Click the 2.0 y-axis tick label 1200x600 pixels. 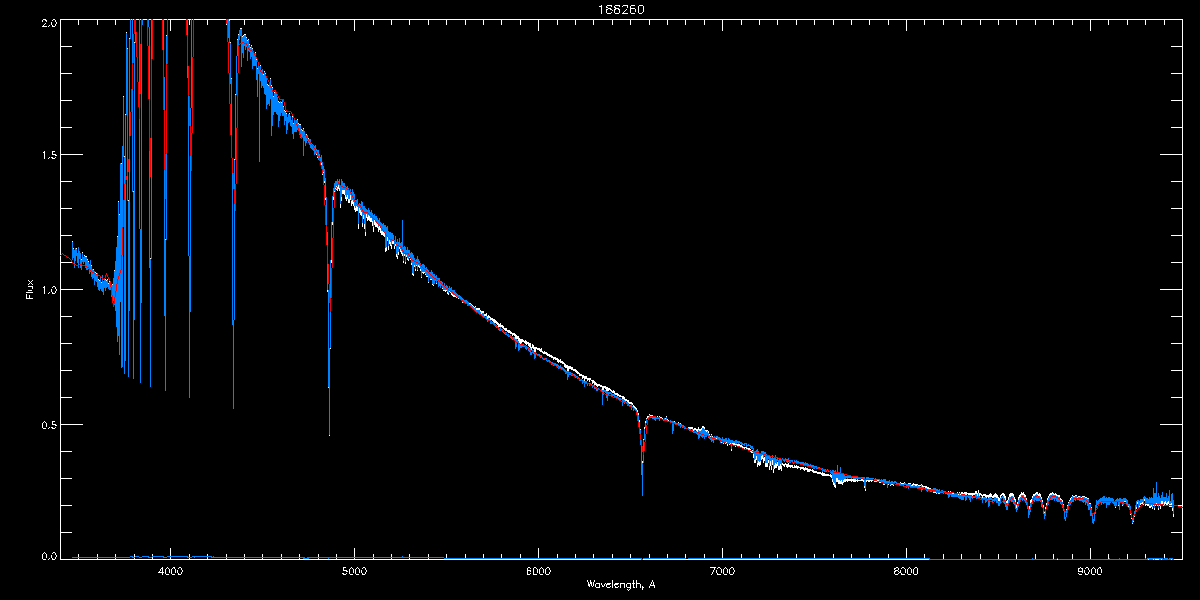[x=48, y=21]
